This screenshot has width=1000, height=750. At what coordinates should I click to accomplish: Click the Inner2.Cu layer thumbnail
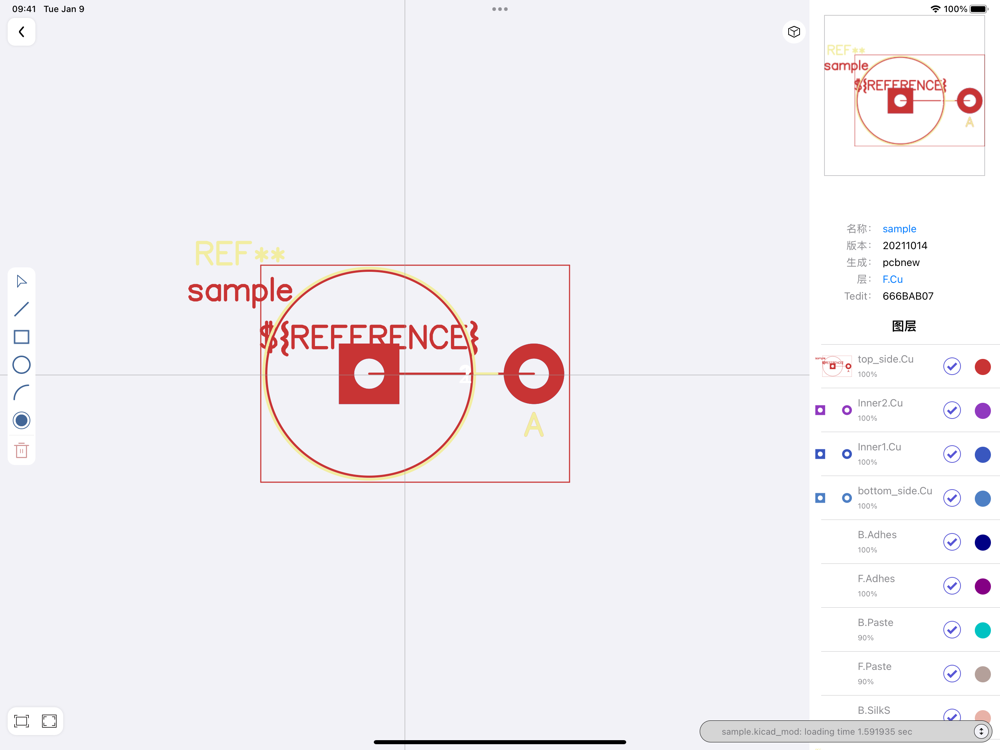(x=833, y=410)
